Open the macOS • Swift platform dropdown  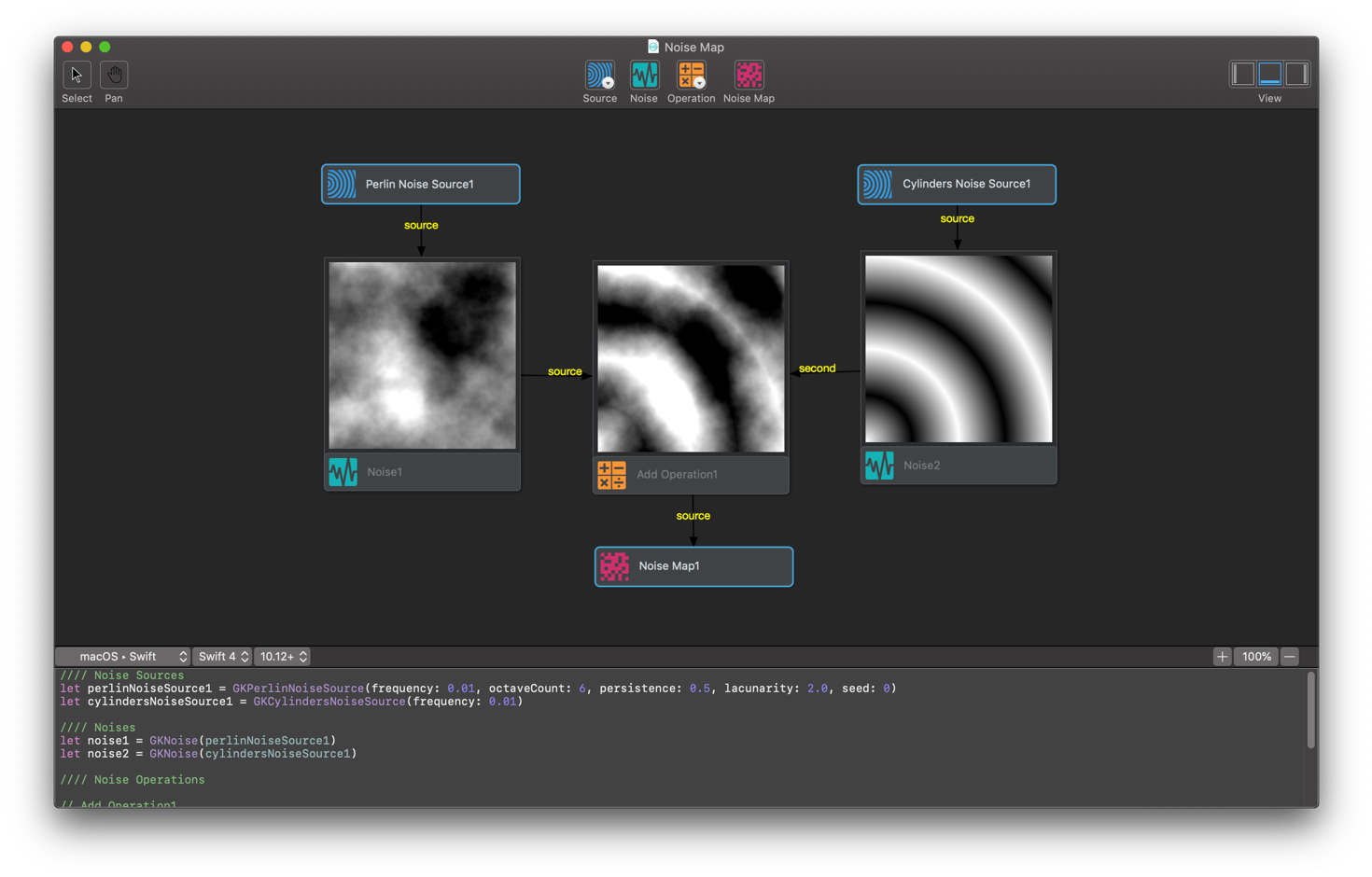pos(123,657)
